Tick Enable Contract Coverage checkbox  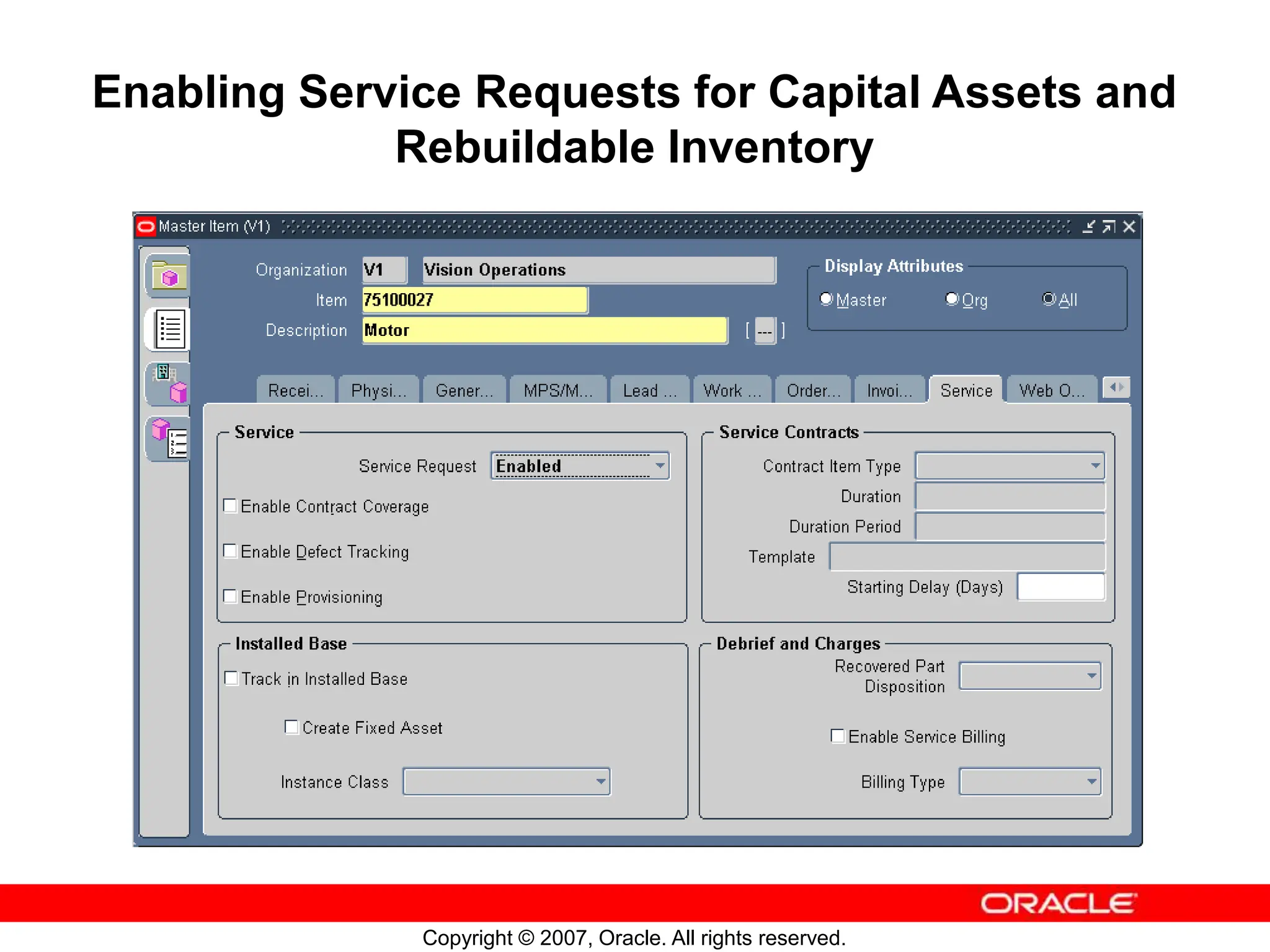pyautogui.click(x=230, y=506)
